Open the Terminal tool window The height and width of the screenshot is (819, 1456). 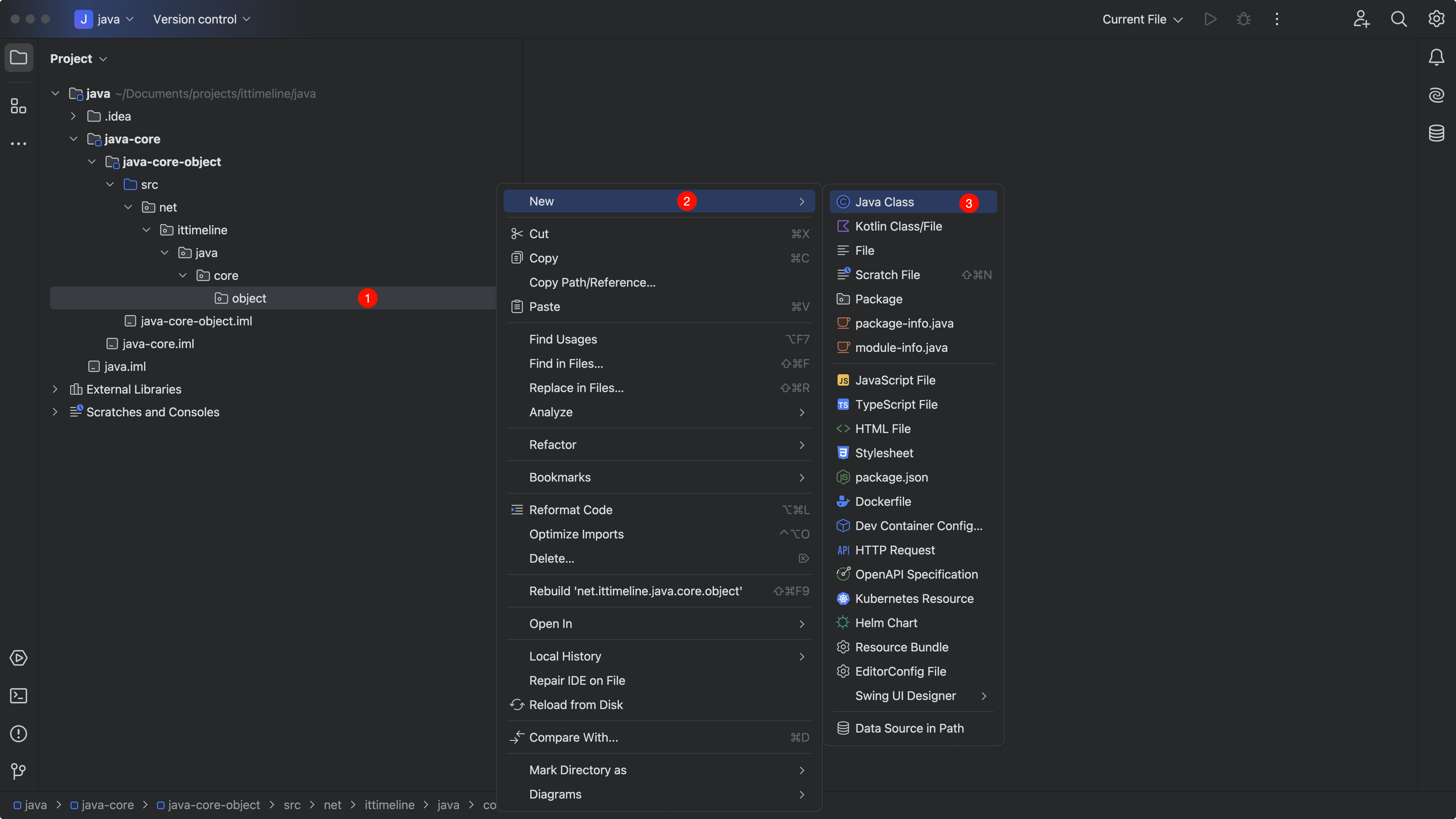(x=19, y=696)
